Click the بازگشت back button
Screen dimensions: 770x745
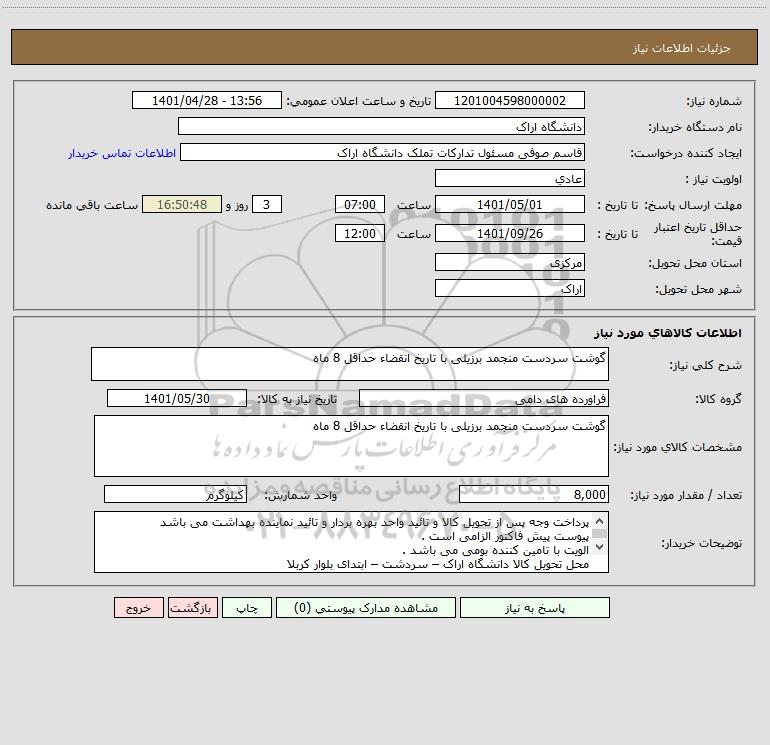pos(192,608)
